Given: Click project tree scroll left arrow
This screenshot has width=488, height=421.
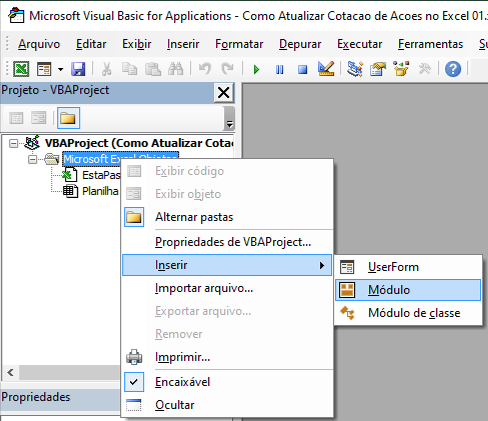Looking at the screenshot, I should tap(11, 372).
